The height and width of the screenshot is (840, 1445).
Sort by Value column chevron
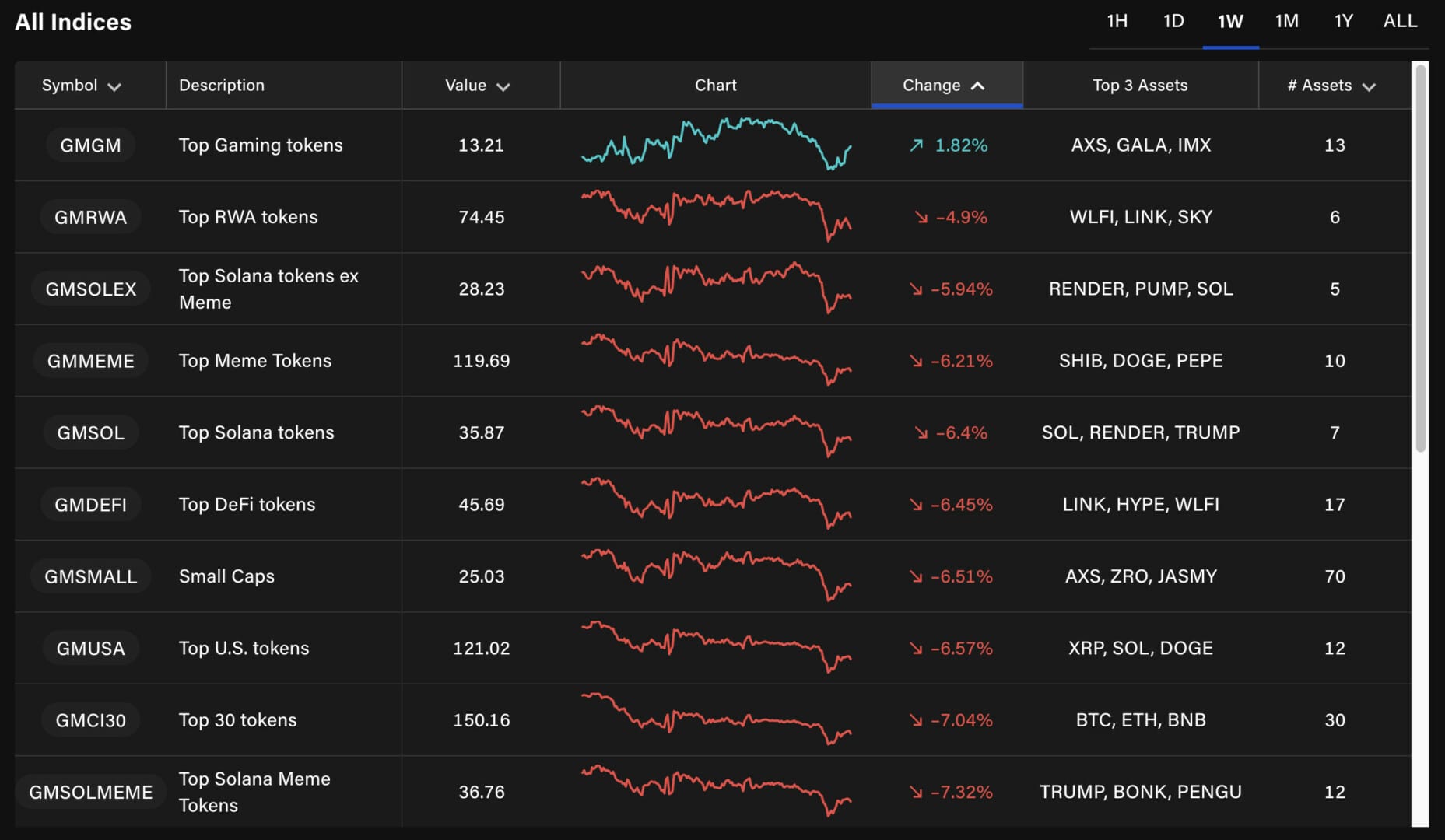(503, 86)
